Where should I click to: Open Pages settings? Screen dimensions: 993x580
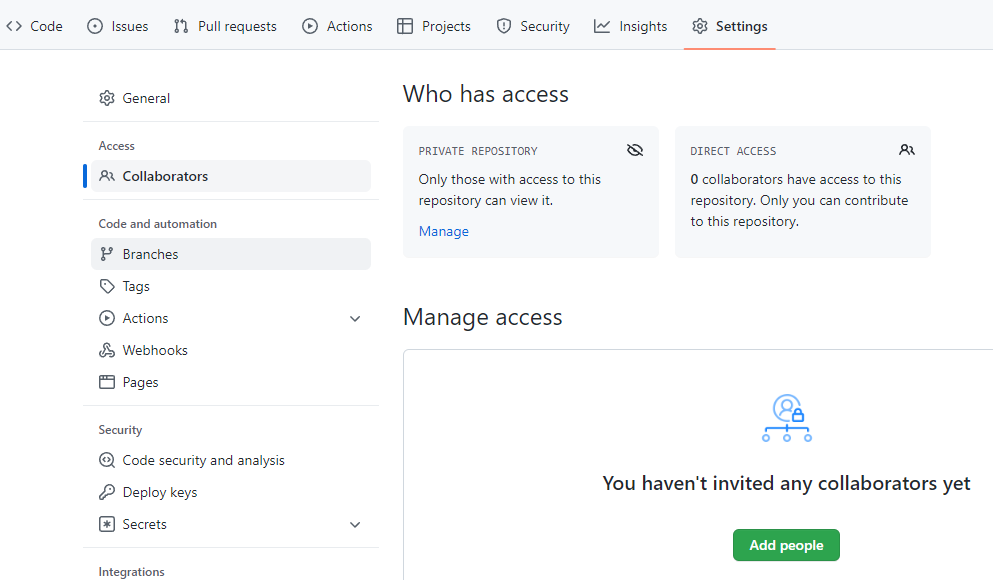231,382
